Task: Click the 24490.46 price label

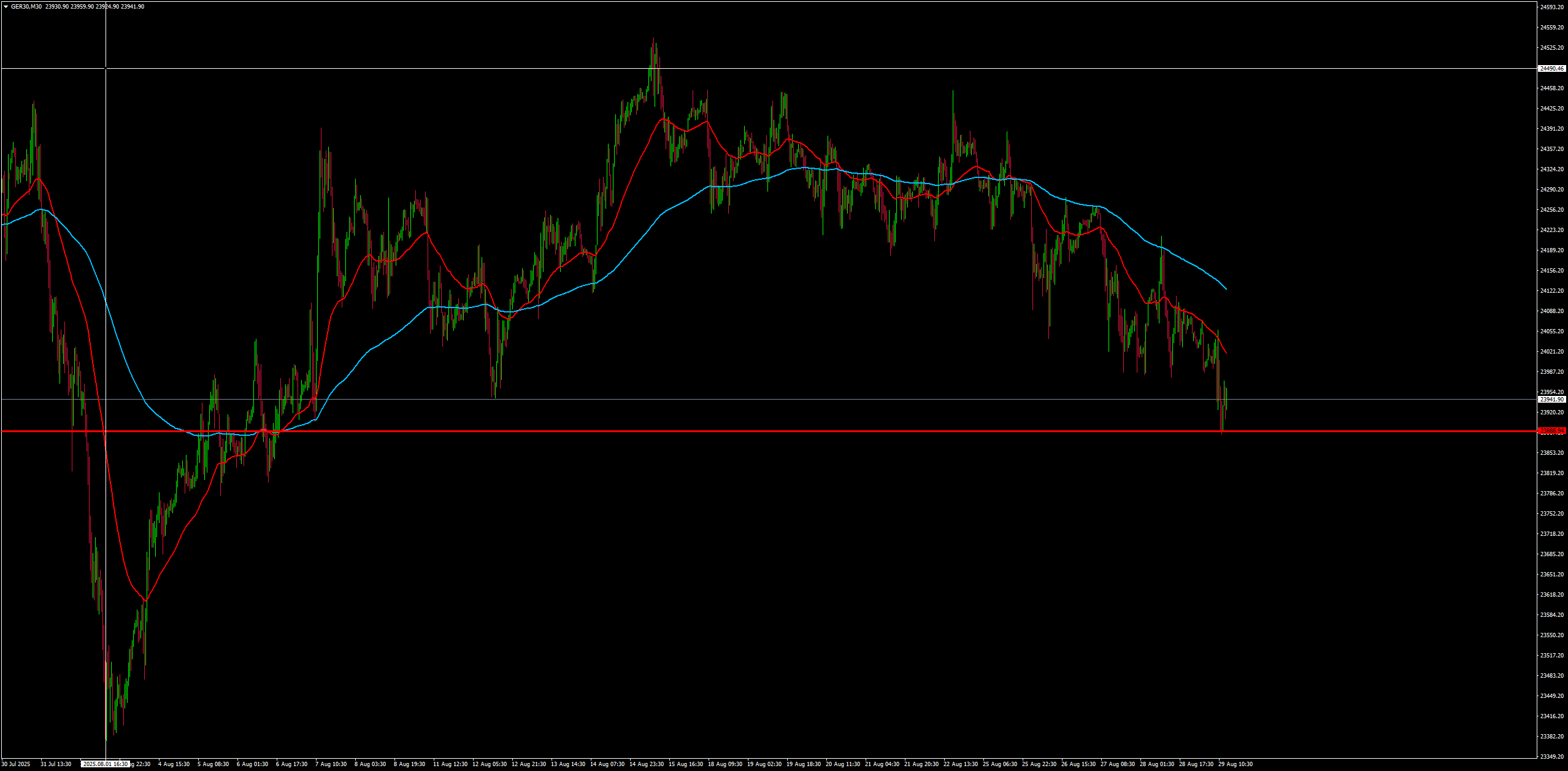Action: tap(1552, 69)
